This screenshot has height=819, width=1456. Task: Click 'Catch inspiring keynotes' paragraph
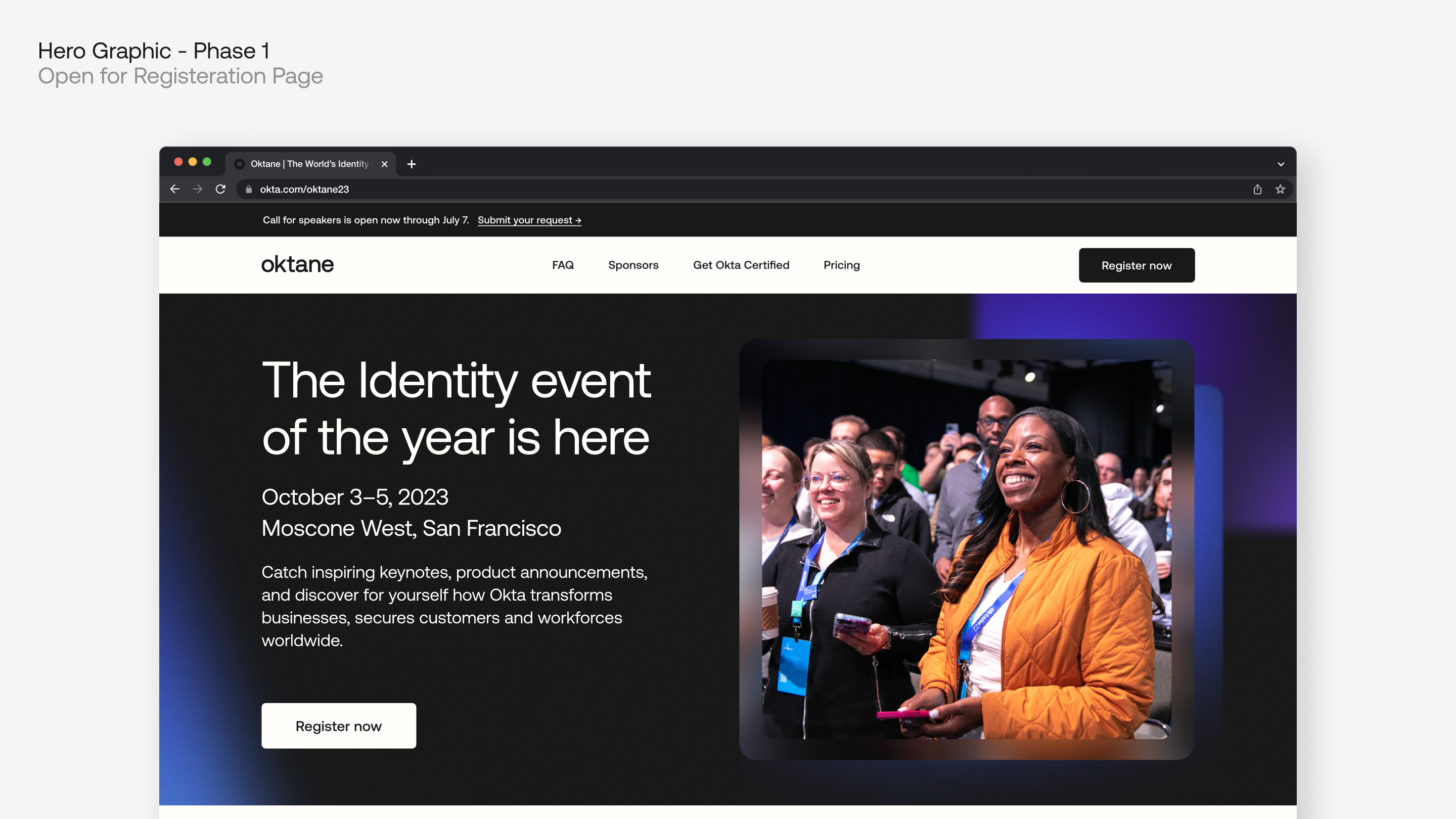point(454,606)
